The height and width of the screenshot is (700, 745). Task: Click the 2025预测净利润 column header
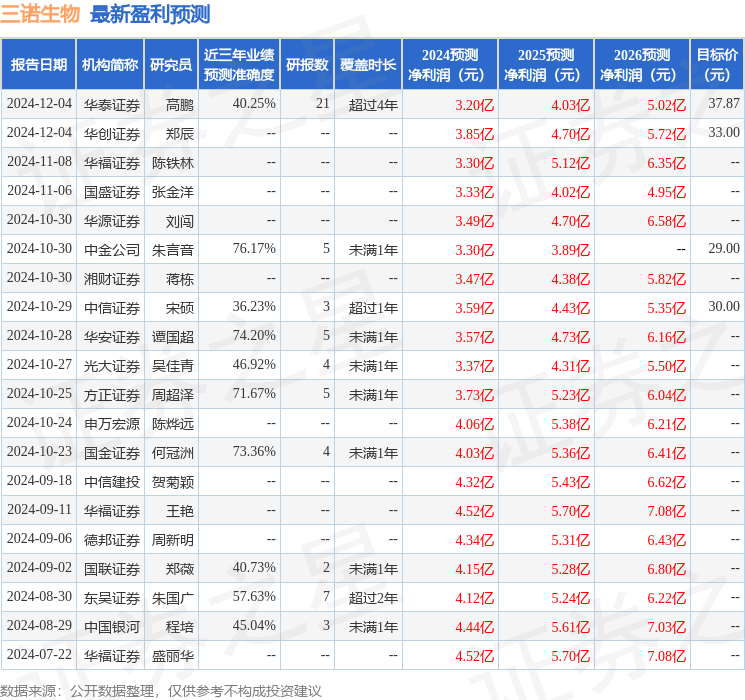[546, 64]
